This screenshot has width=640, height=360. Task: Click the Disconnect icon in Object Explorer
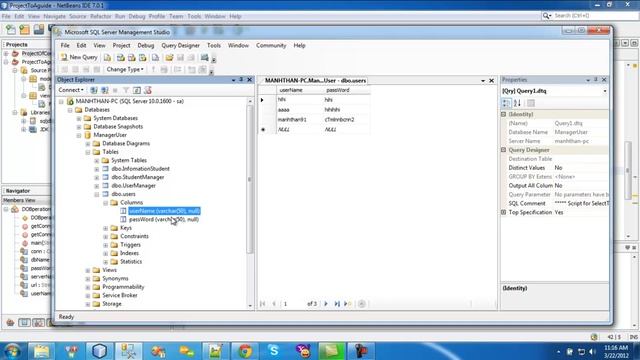tap(105, 90)
